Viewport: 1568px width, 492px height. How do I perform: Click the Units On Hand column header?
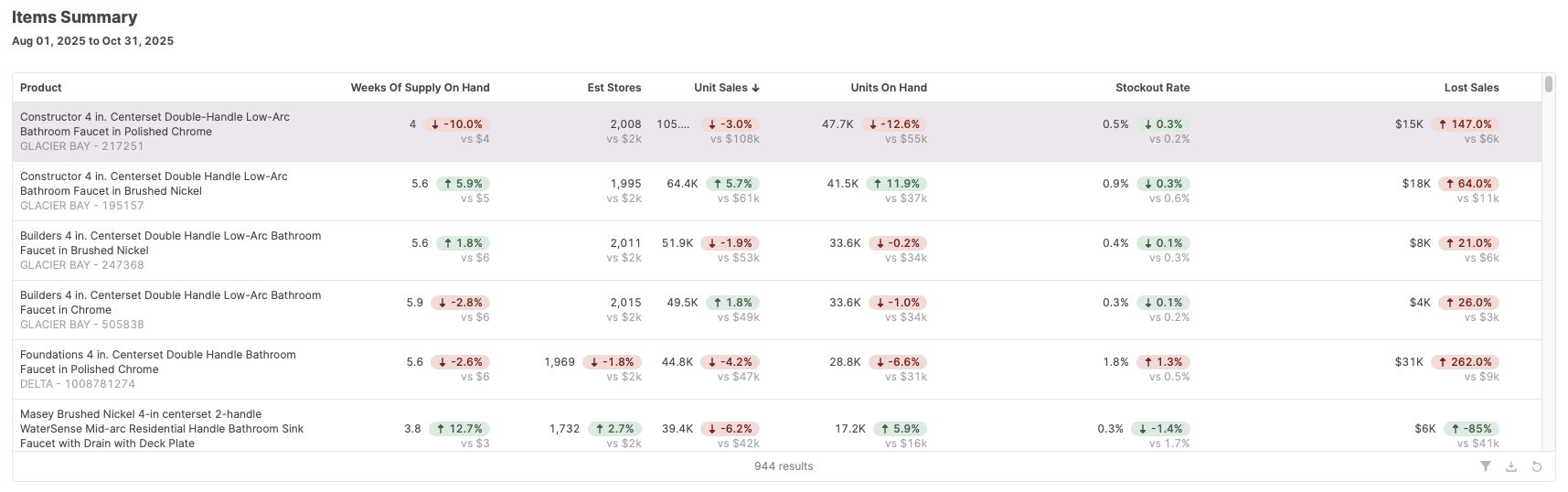888,88
